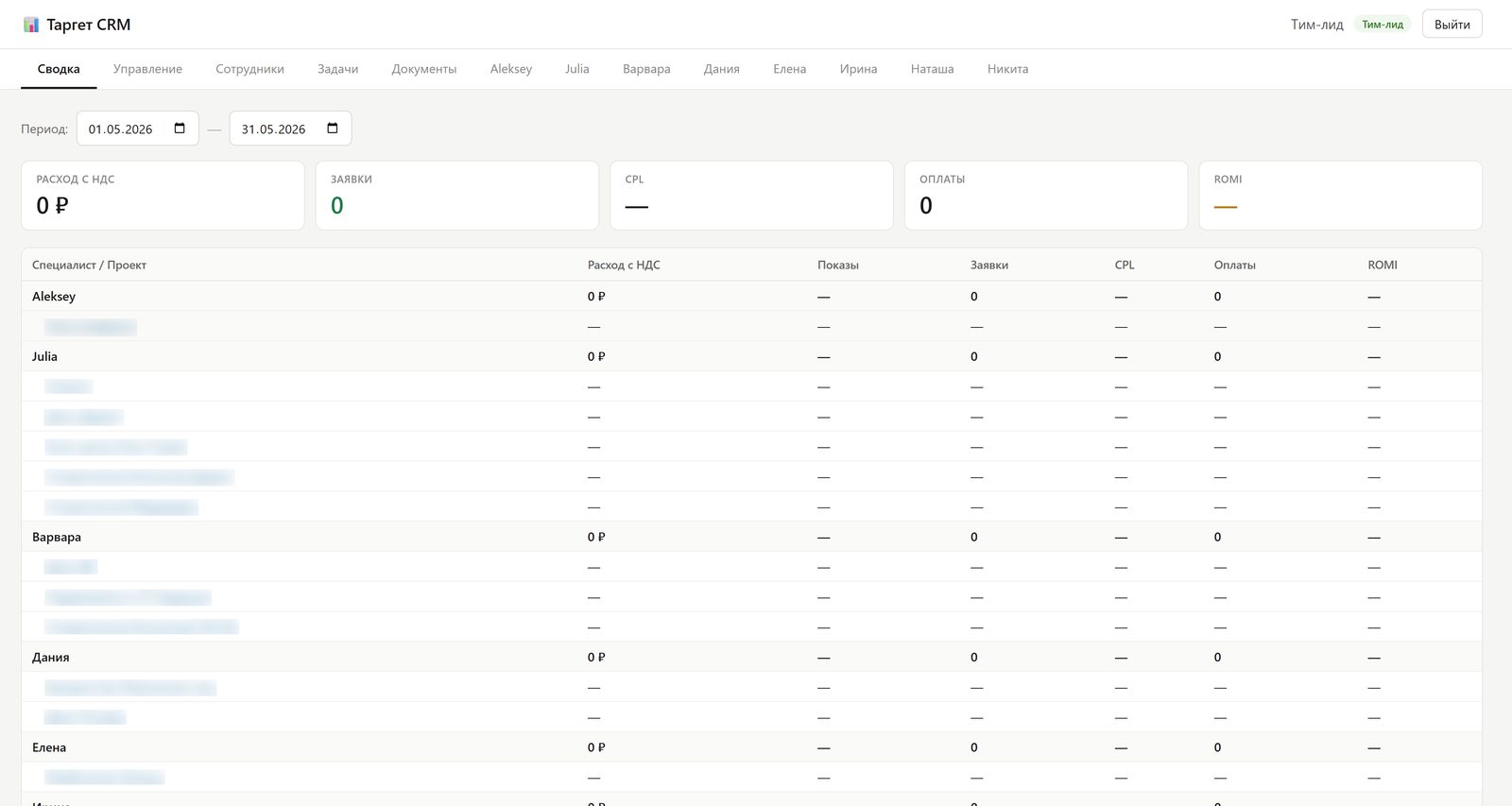Viewport: 1512px width, 806px height.
Task: Click the CPL column header
Action: (x=1125, y=265)
